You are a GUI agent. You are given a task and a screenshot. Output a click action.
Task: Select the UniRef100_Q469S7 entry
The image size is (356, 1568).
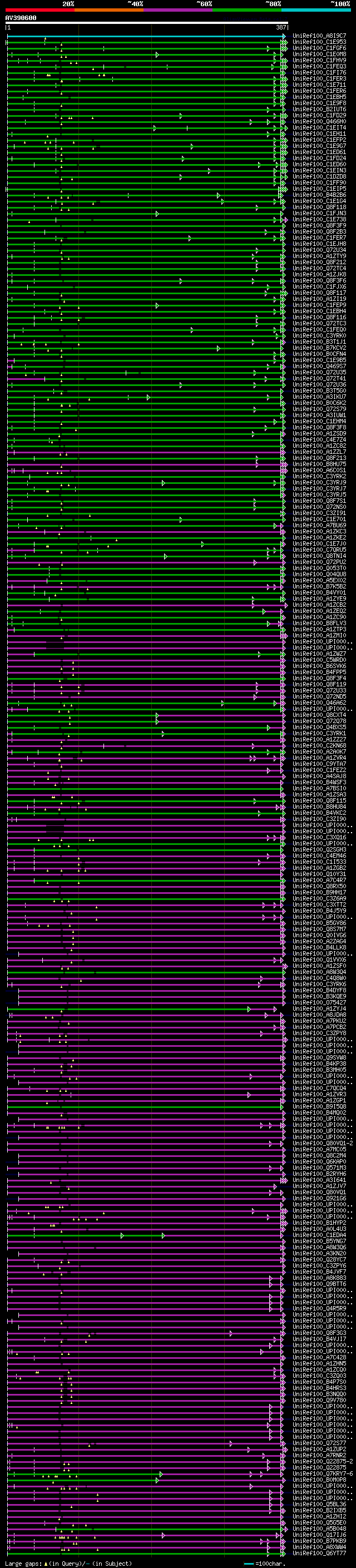click(319, 367)
